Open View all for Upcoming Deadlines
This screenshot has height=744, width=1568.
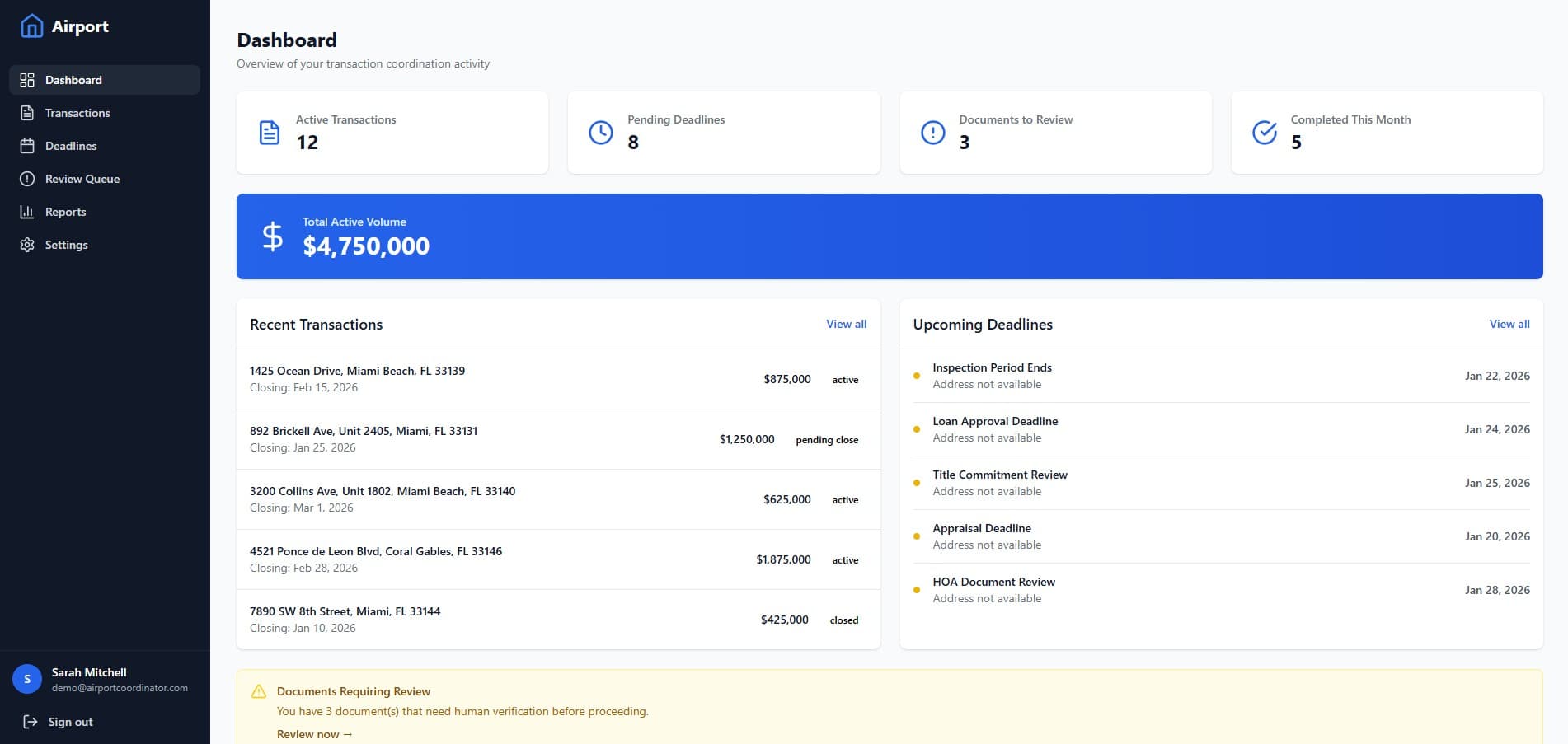(x=1509, y=324)
